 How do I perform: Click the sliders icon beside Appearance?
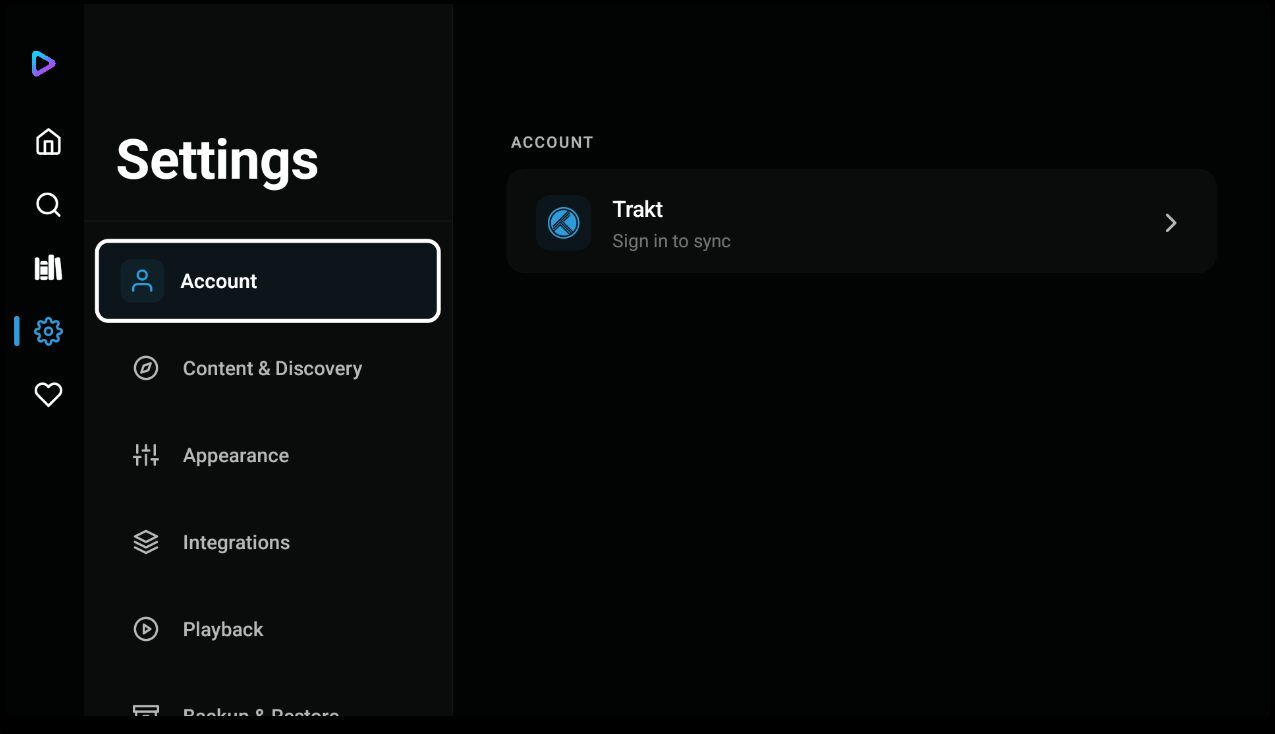[146, 455]
